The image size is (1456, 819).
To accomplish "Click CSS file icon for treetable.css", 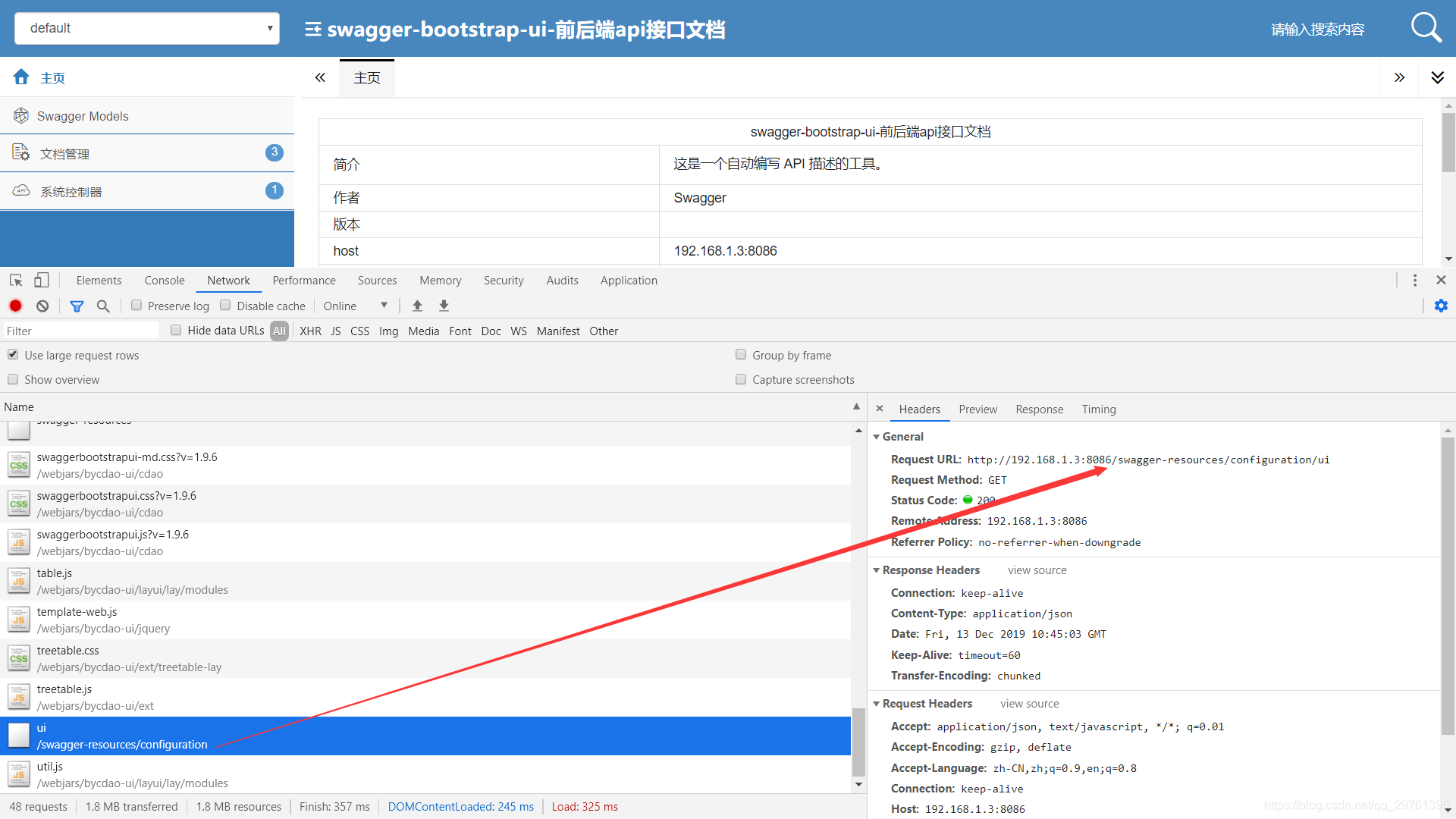I will [19, 658].
